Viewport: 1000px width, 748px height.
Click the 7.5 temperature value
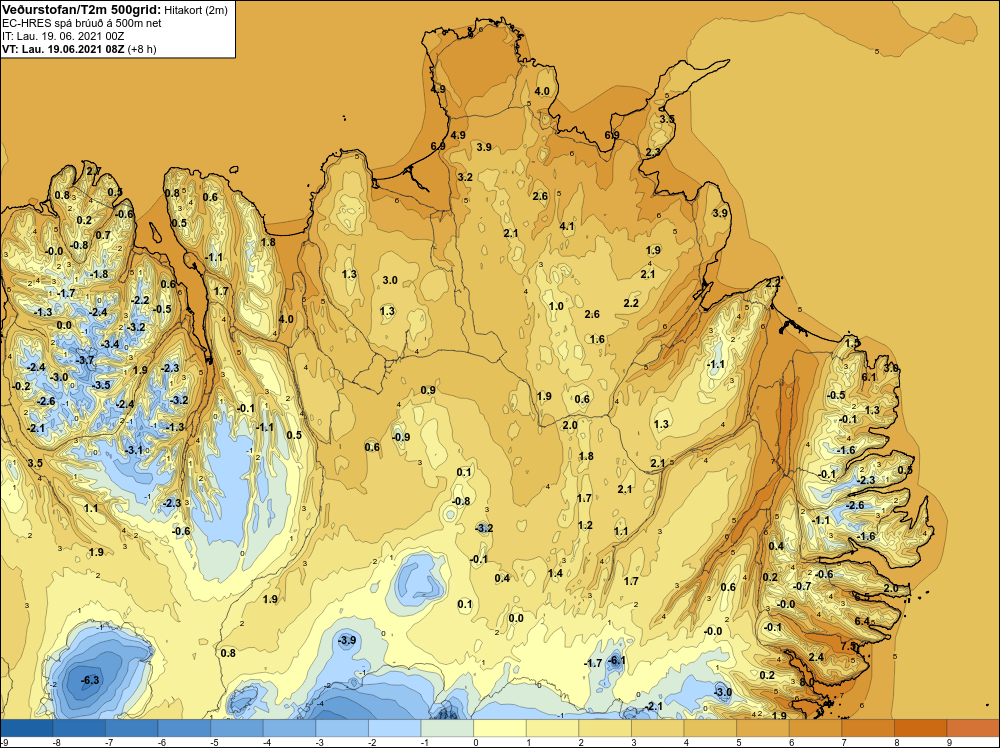coord(849,646)
